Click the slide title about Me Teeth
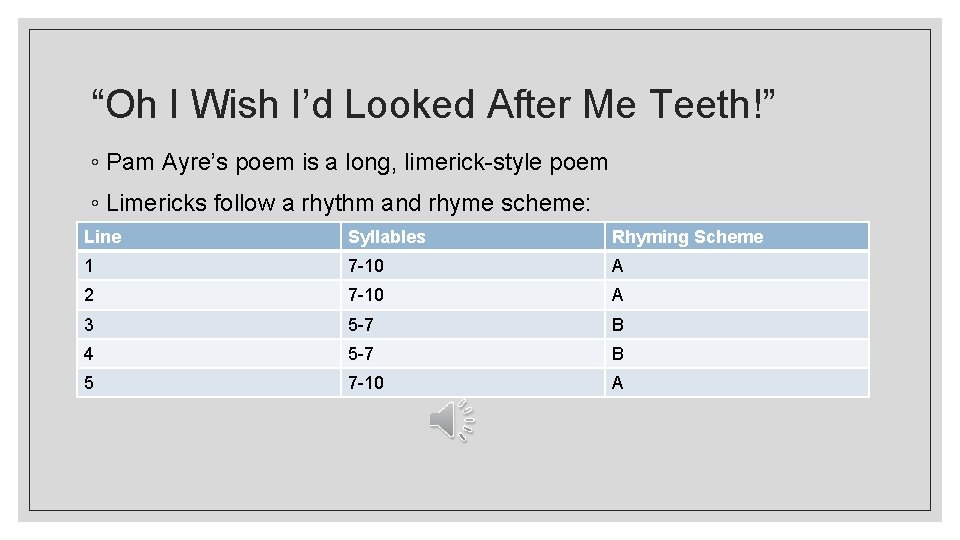Screen dimensions: 960x540 click(x=434, y=104)
